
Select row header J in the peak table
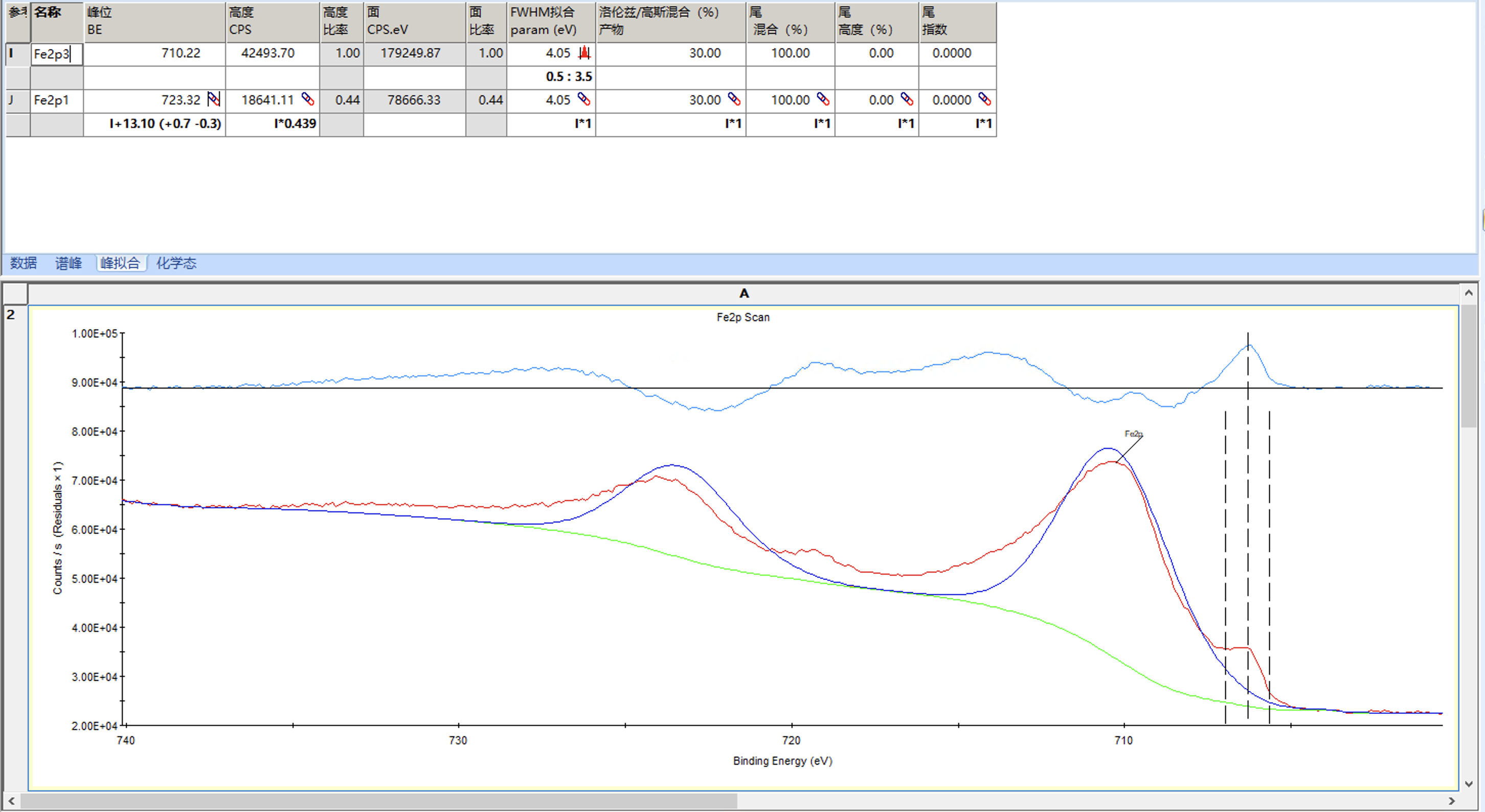[17, 100]
